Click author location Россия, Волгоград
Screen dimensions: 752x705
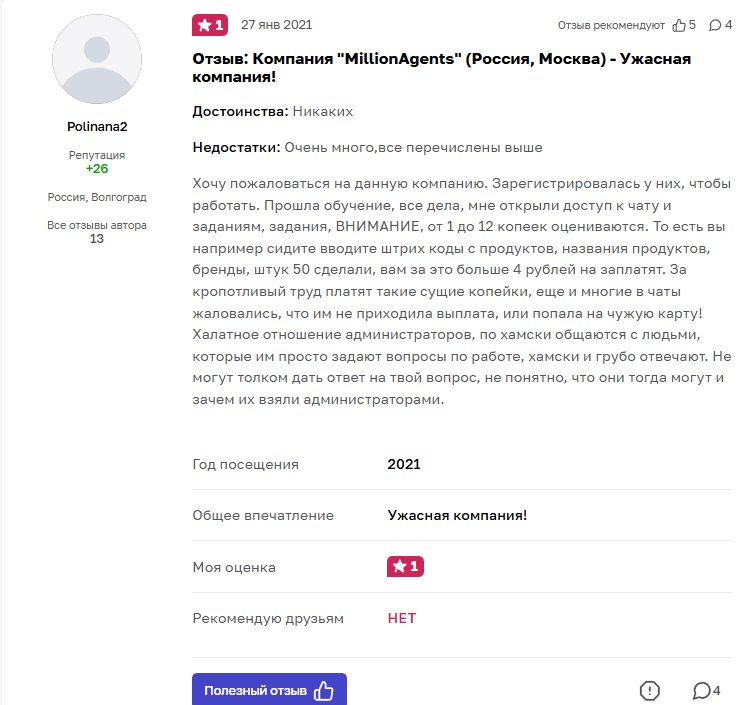pyautogui.click(x=97, y=197)
